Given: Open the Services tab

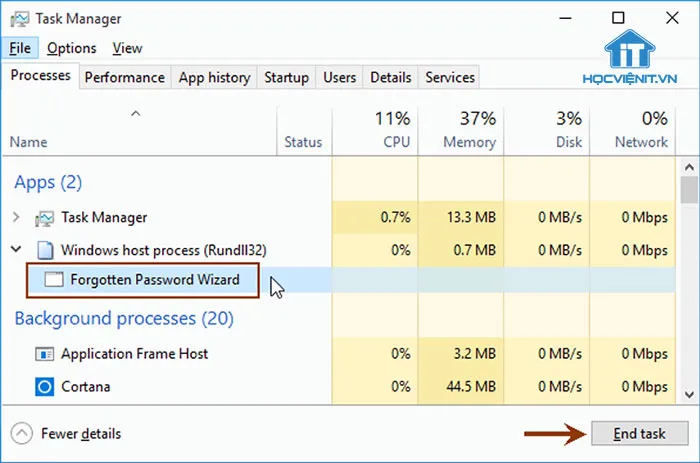Looking at the screenshot, I should coord(450,77).
